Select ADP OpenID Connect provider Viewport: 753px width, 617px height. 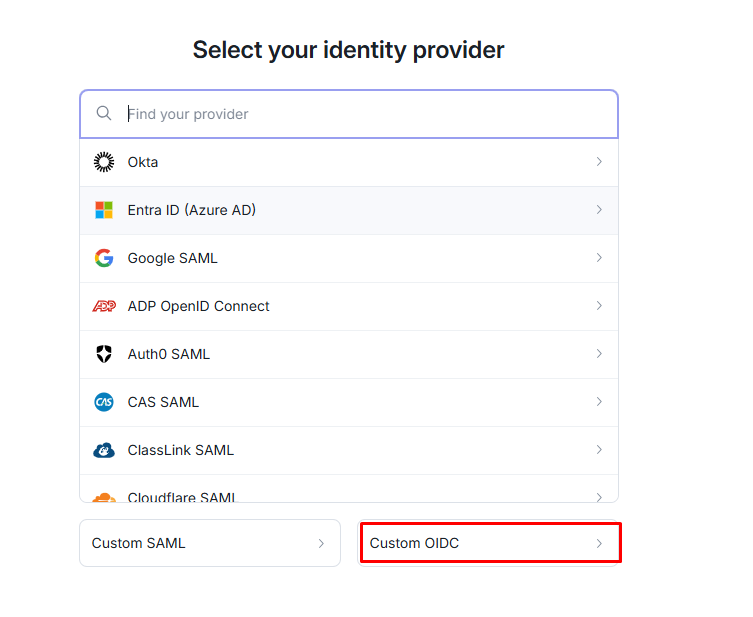coord(199,306)
